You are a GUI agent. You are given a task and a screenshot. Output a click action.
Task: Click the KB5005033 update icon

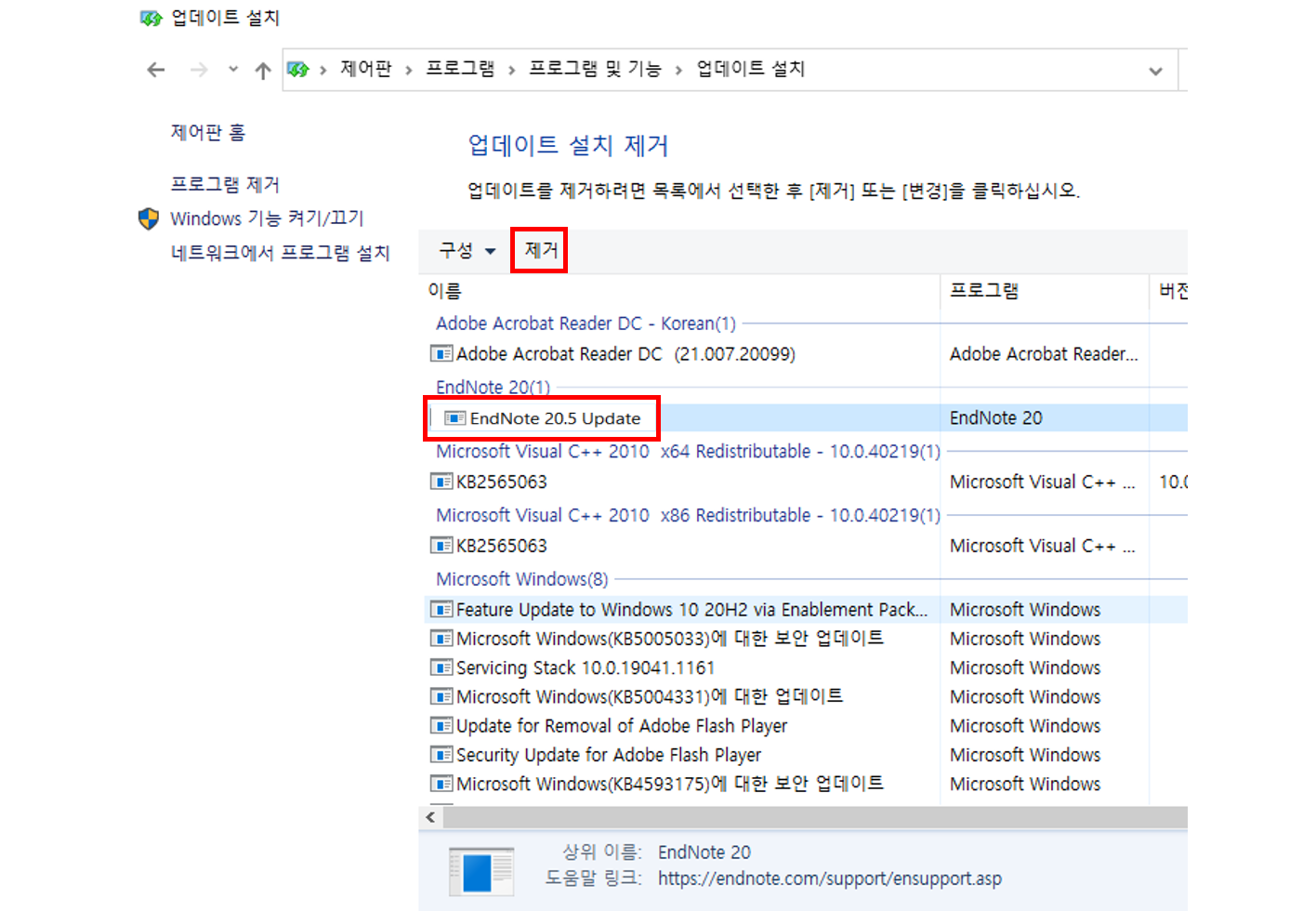[441, 639]
